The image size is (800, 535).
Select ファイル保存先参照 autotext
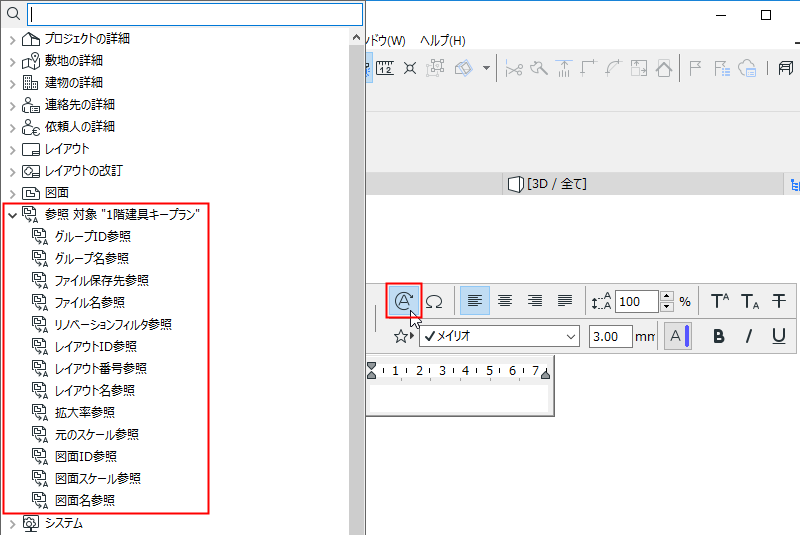coord(102,281)
